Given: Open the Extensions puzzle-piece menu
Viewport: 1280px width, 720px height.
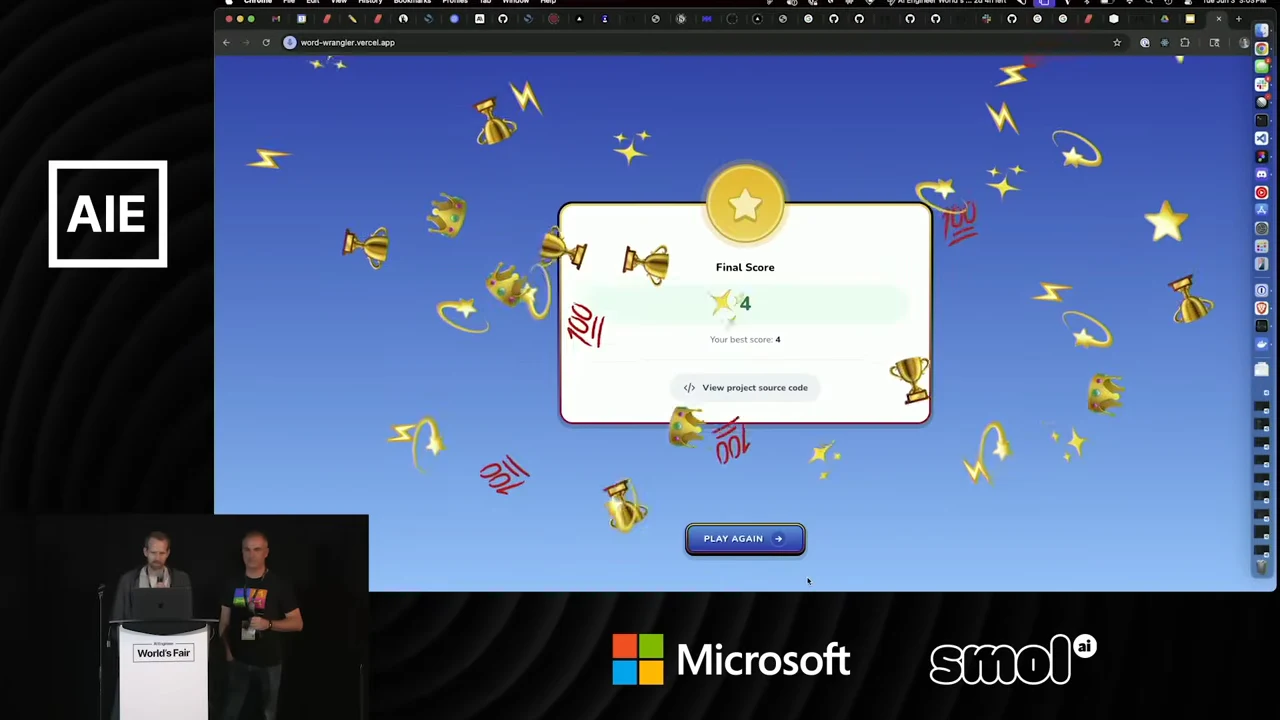Looking at the screenshot, I should pyautogui.click(x=1185, y=43).
